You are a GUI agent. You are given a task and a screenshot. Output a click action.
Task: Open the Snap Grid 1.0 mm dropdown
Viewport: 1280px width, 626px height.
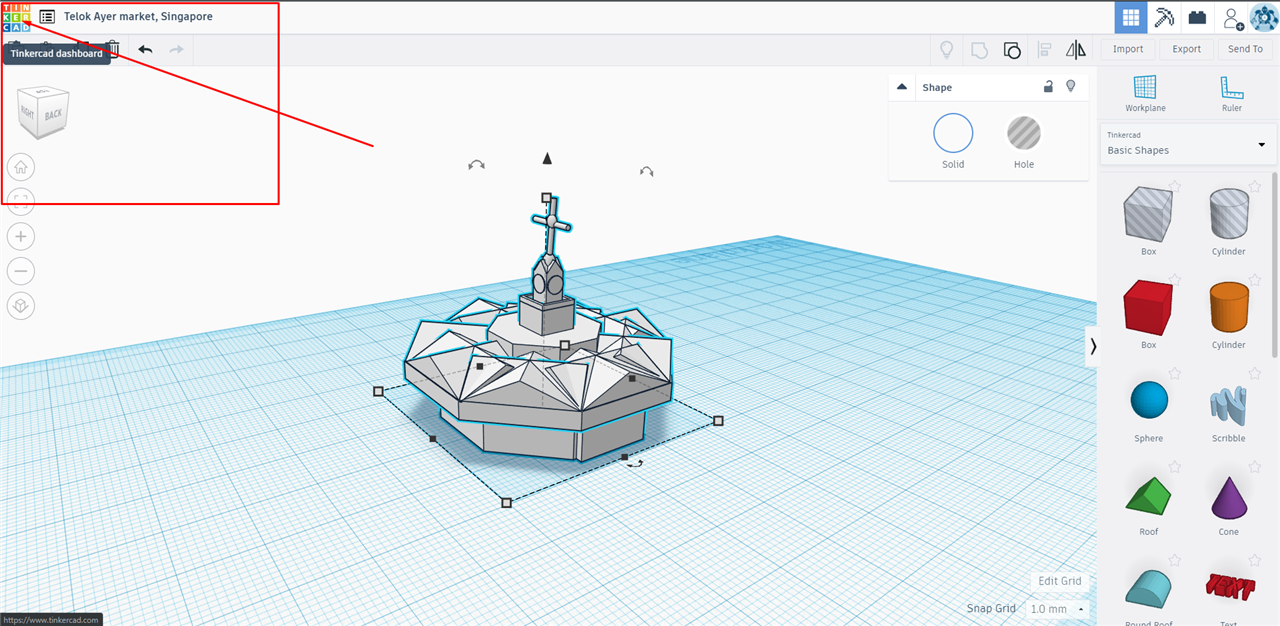(x=1058, y=609)
